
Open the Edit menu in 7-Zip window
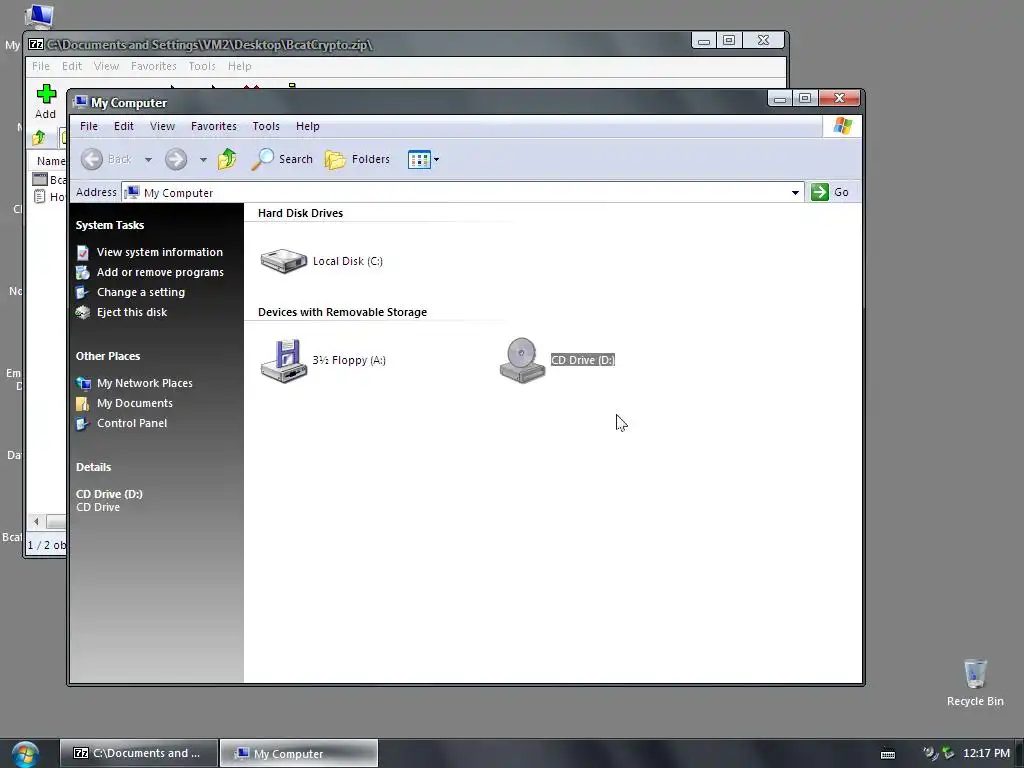coord(72,66)
